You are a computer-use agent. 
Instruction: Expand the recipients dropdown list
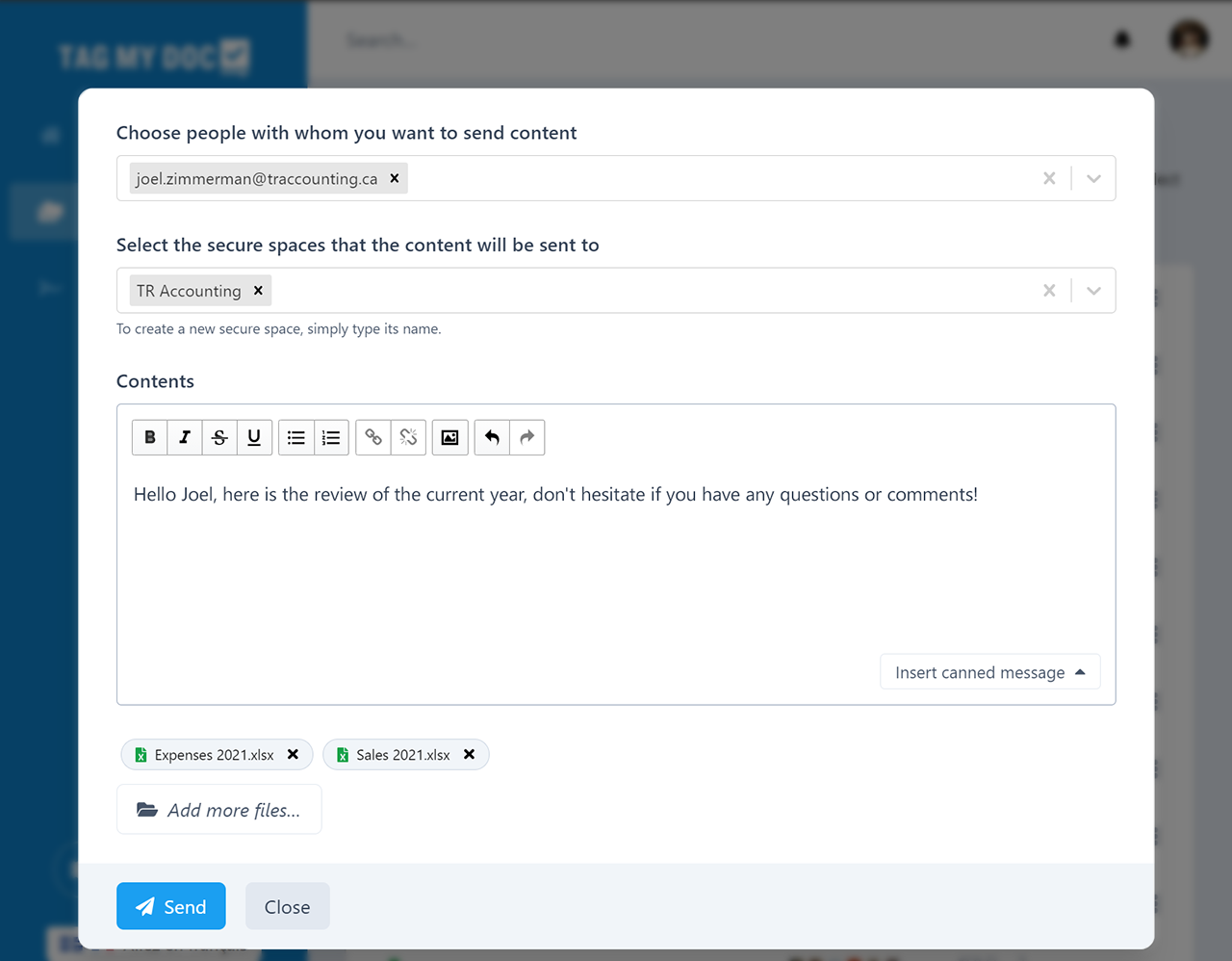(1093, 178)
